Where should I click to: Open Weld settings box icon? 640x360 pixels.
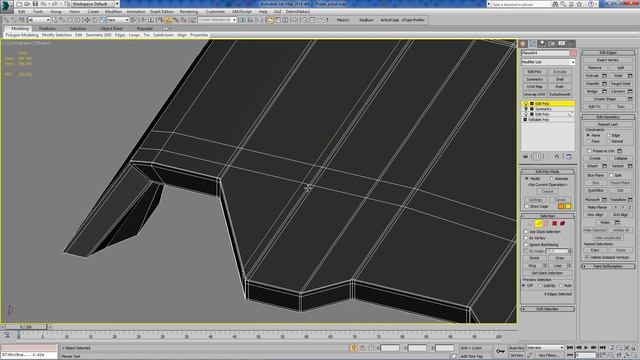tap(630, 76)
